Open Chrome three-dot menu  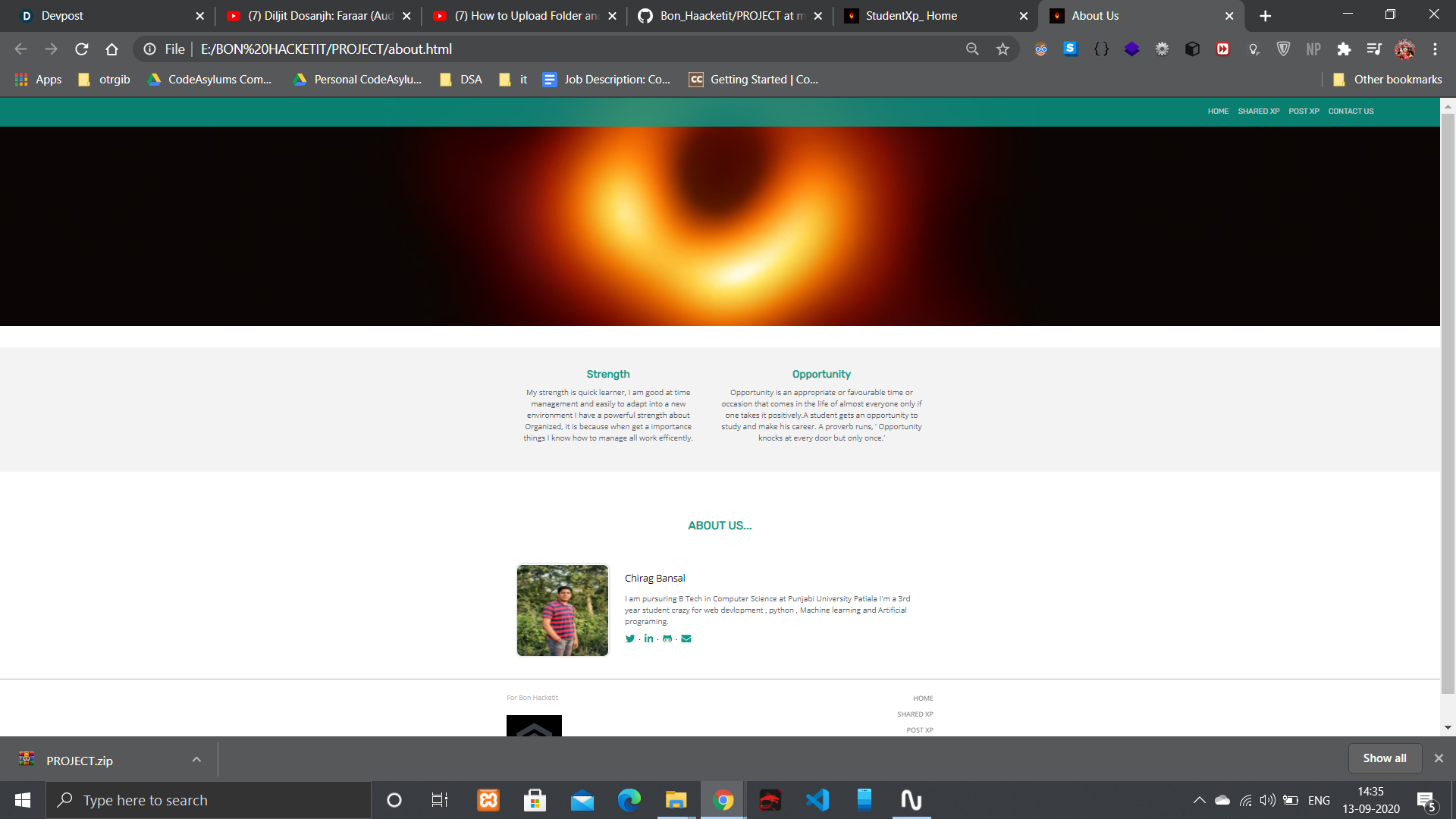pos(1435,49)
